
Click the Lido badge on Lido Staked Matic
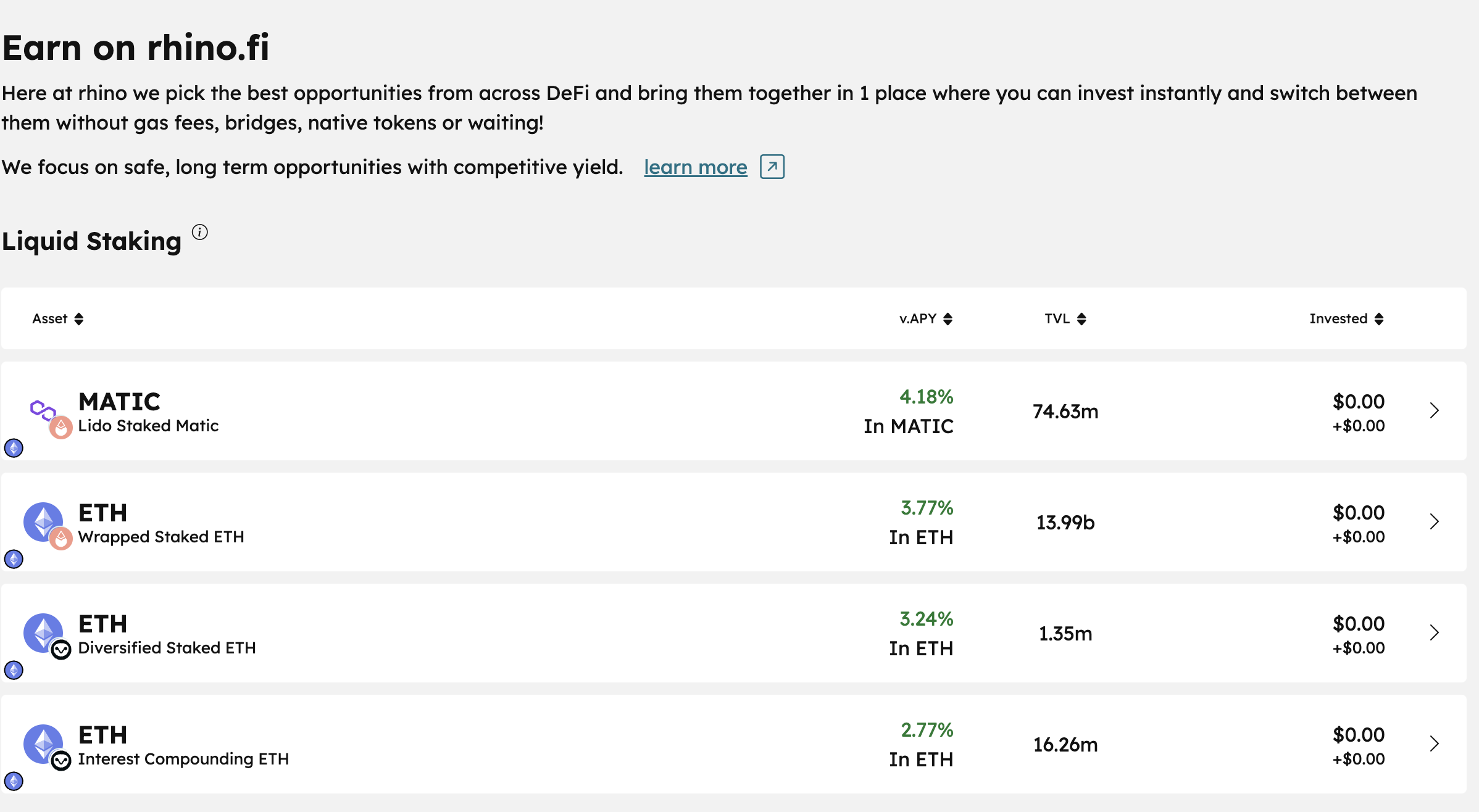[60, 427]
